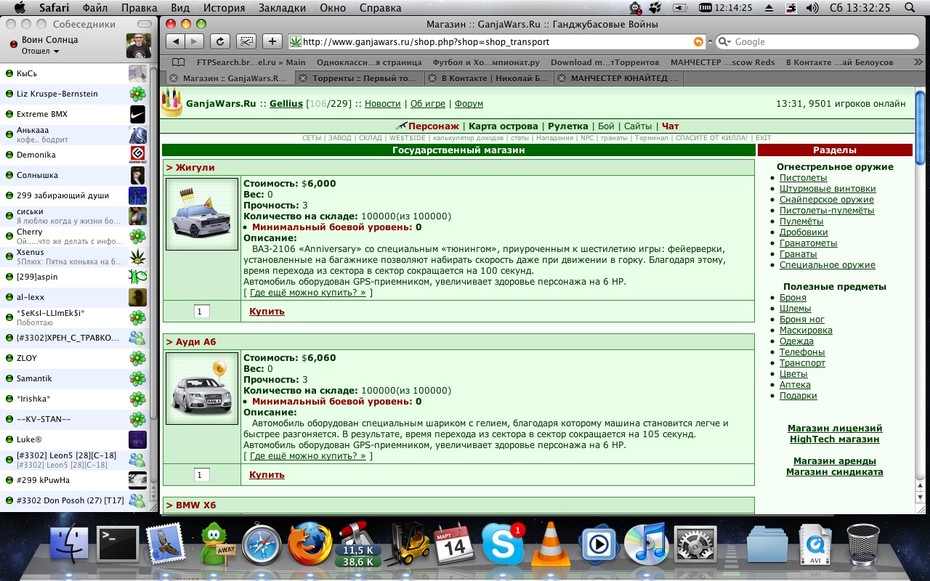Open Safari compass icon in the dock

tap(262, 544)
